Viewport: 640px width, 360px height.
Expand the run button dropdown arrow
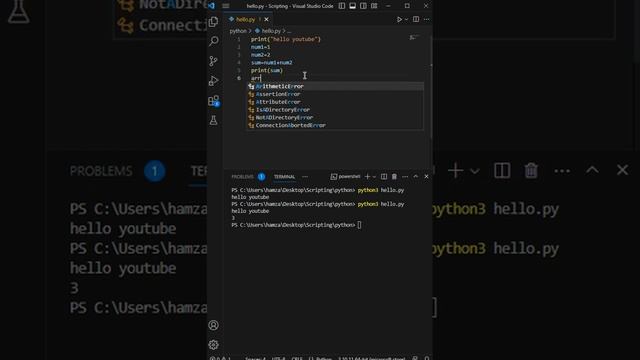click(406, 19)
